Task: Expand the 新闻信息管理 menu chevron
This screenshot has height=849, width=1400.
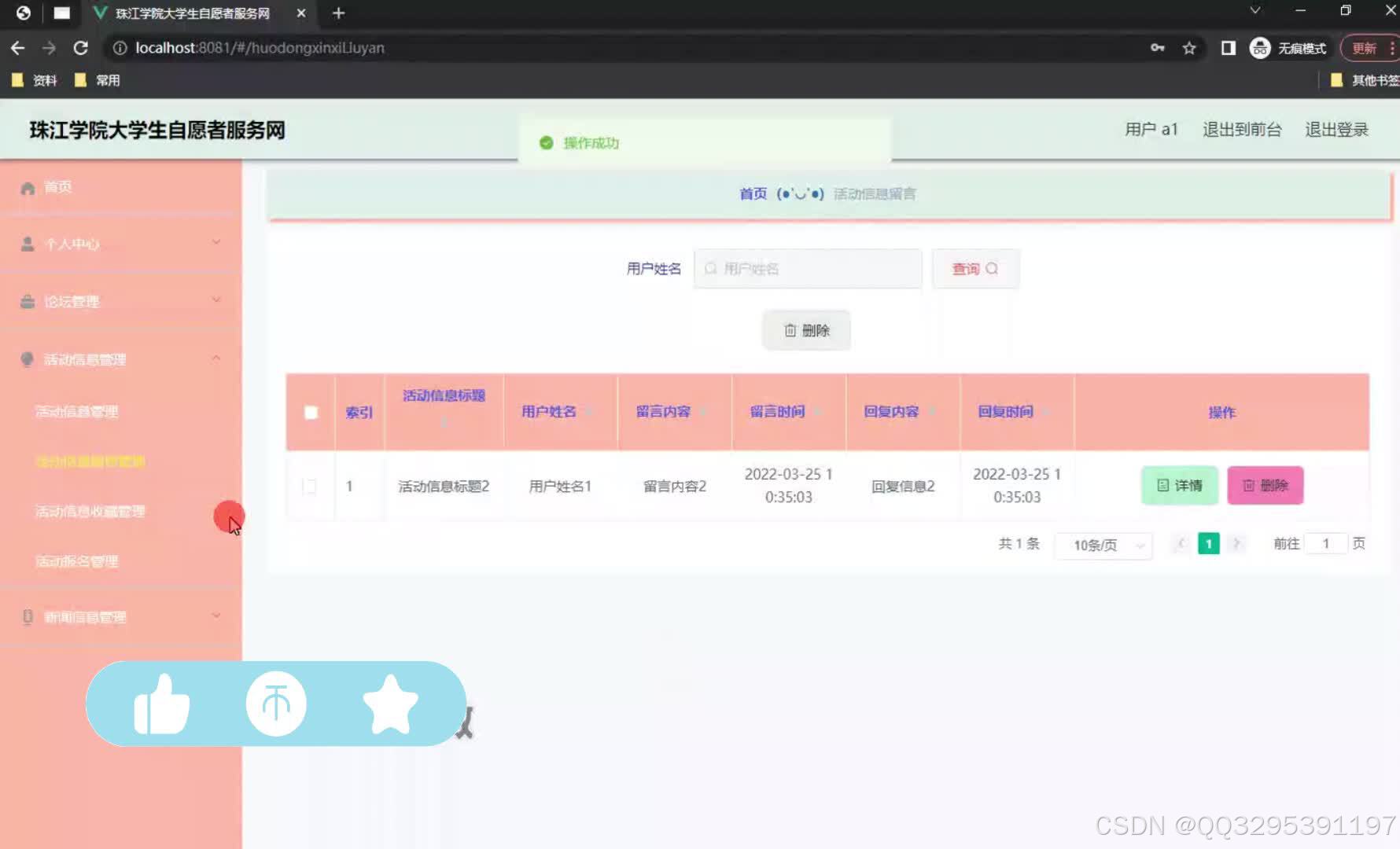Action: pyautogui.click(x=216, y=616)
